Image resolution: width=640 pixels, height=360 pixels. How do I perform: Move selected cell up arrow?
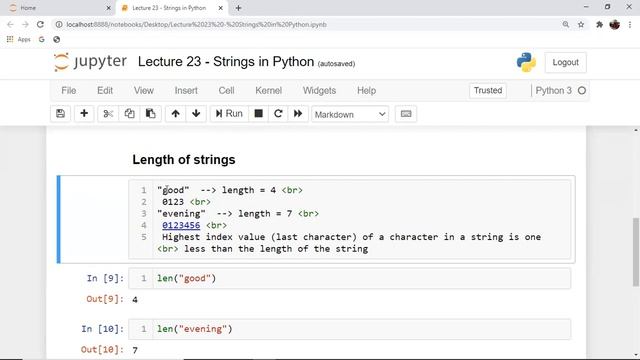point(176,114)
